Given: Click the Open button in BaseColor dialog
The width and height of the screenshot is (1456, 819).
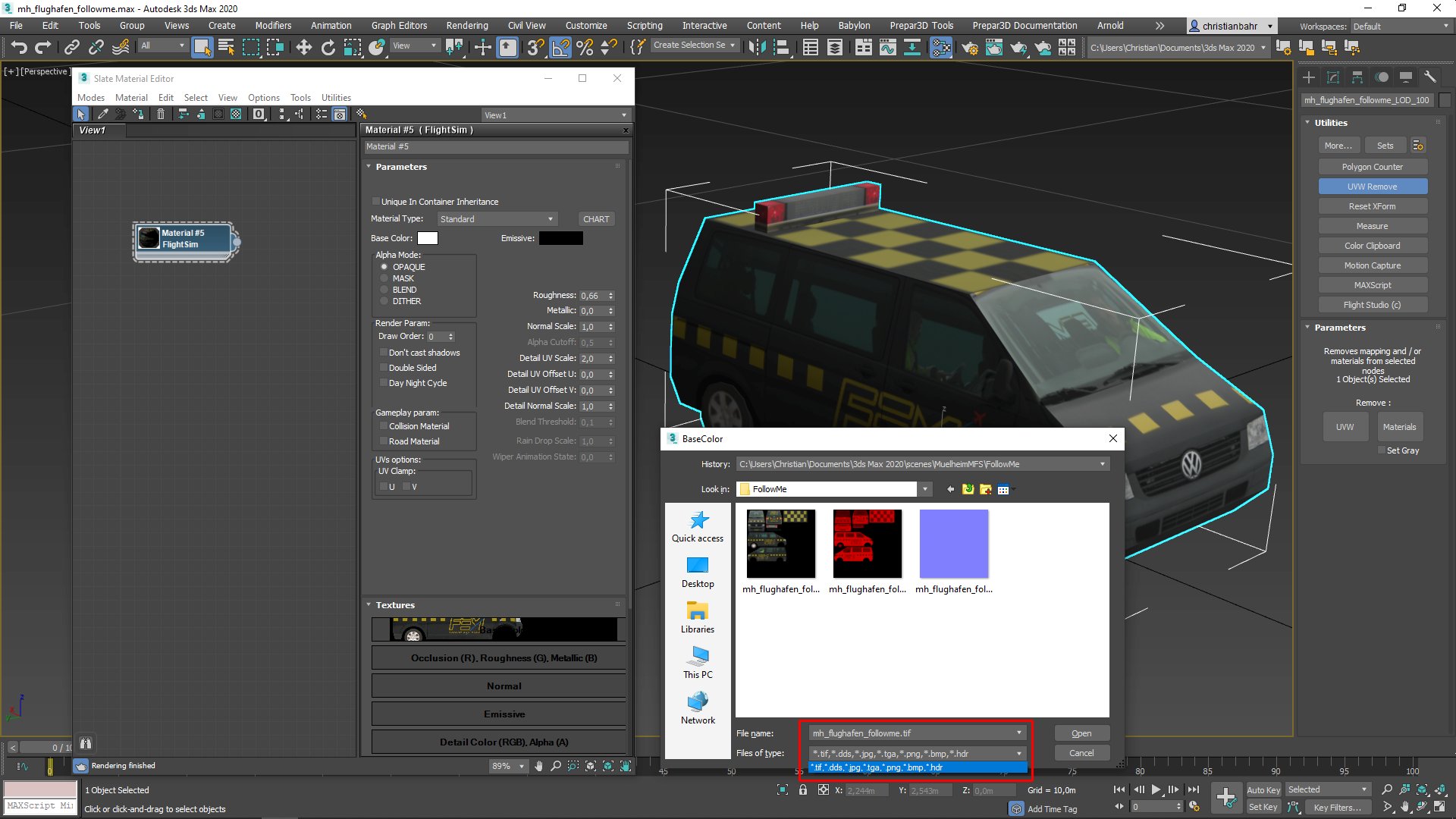Looking at the screenshot, I should tap(1081, 733).
